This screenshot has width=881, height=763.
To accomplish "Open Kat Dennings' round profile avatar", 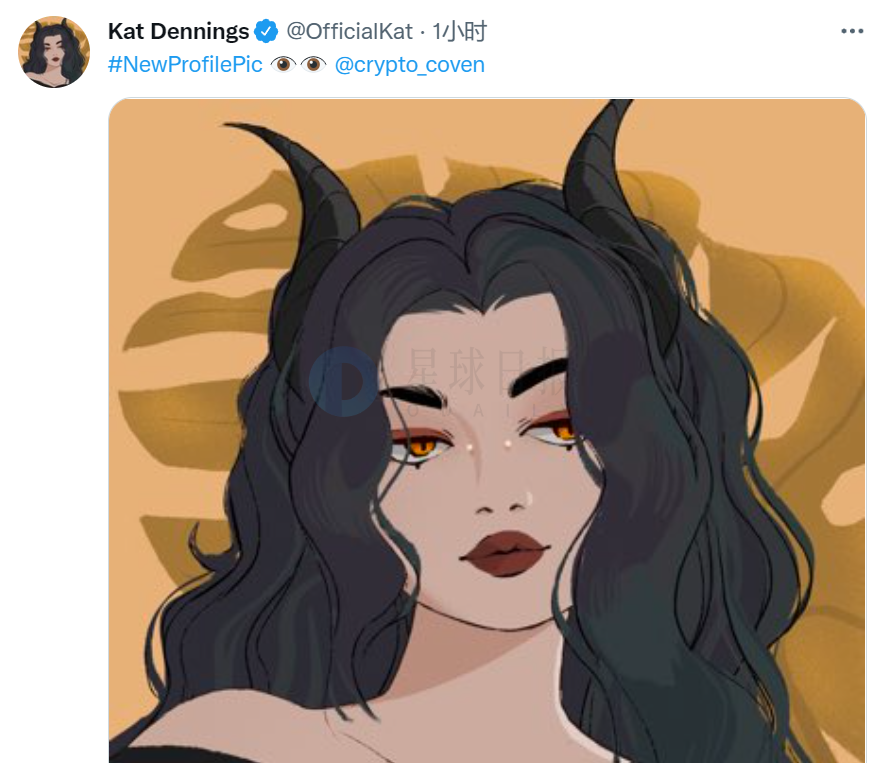I will (54, 52).
